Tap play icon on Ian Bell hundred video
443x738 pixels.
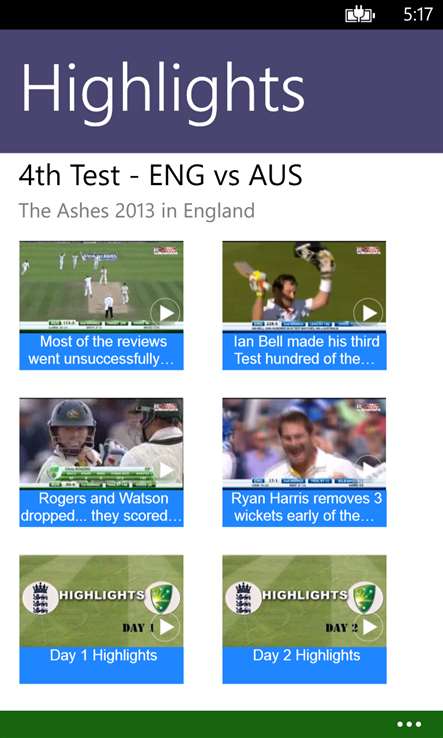(369, 313)
